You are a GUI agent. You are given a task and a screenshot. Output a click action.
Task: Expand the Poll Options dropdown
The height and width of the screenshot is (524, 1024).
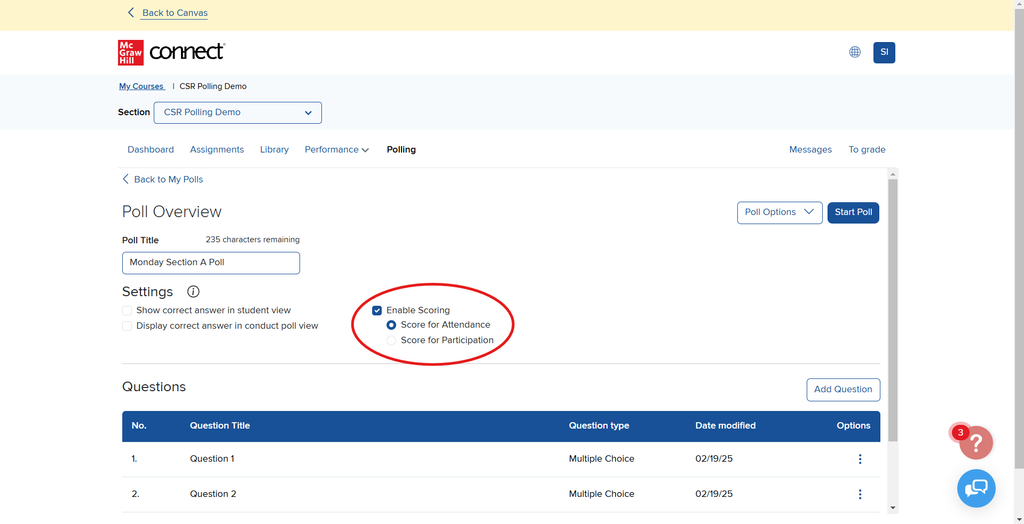coord(779,212)
